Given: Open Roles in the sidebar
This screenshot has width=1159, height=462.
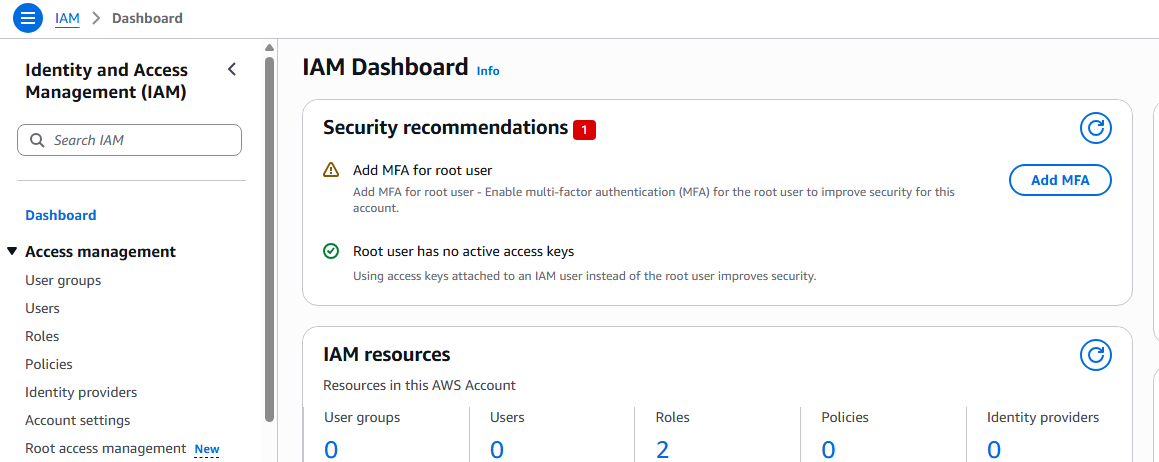Looking at the screenshot, I should point(42,336).
